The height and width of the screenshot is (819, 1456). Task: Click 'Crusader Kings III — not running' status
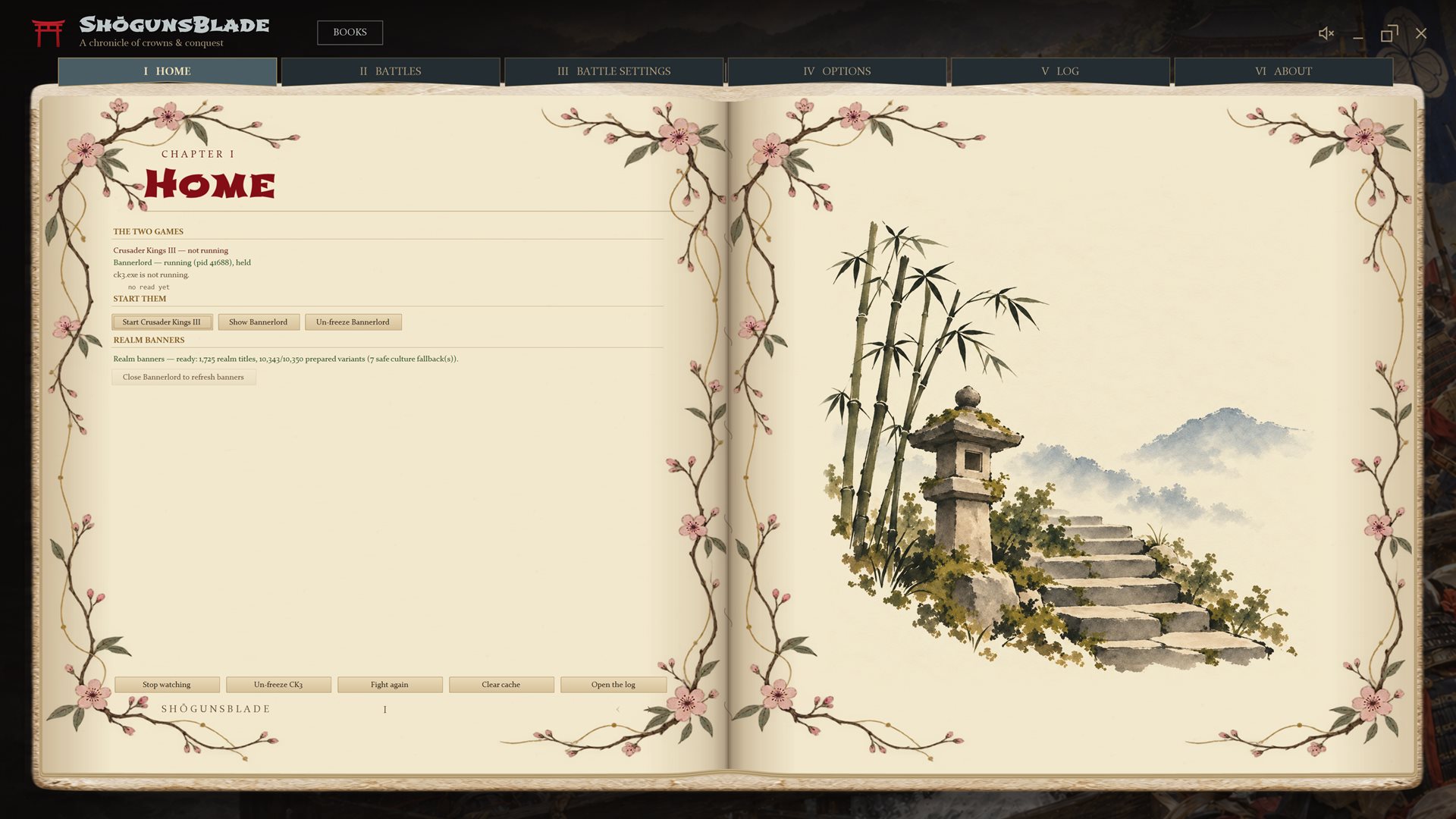click(171, 250)
